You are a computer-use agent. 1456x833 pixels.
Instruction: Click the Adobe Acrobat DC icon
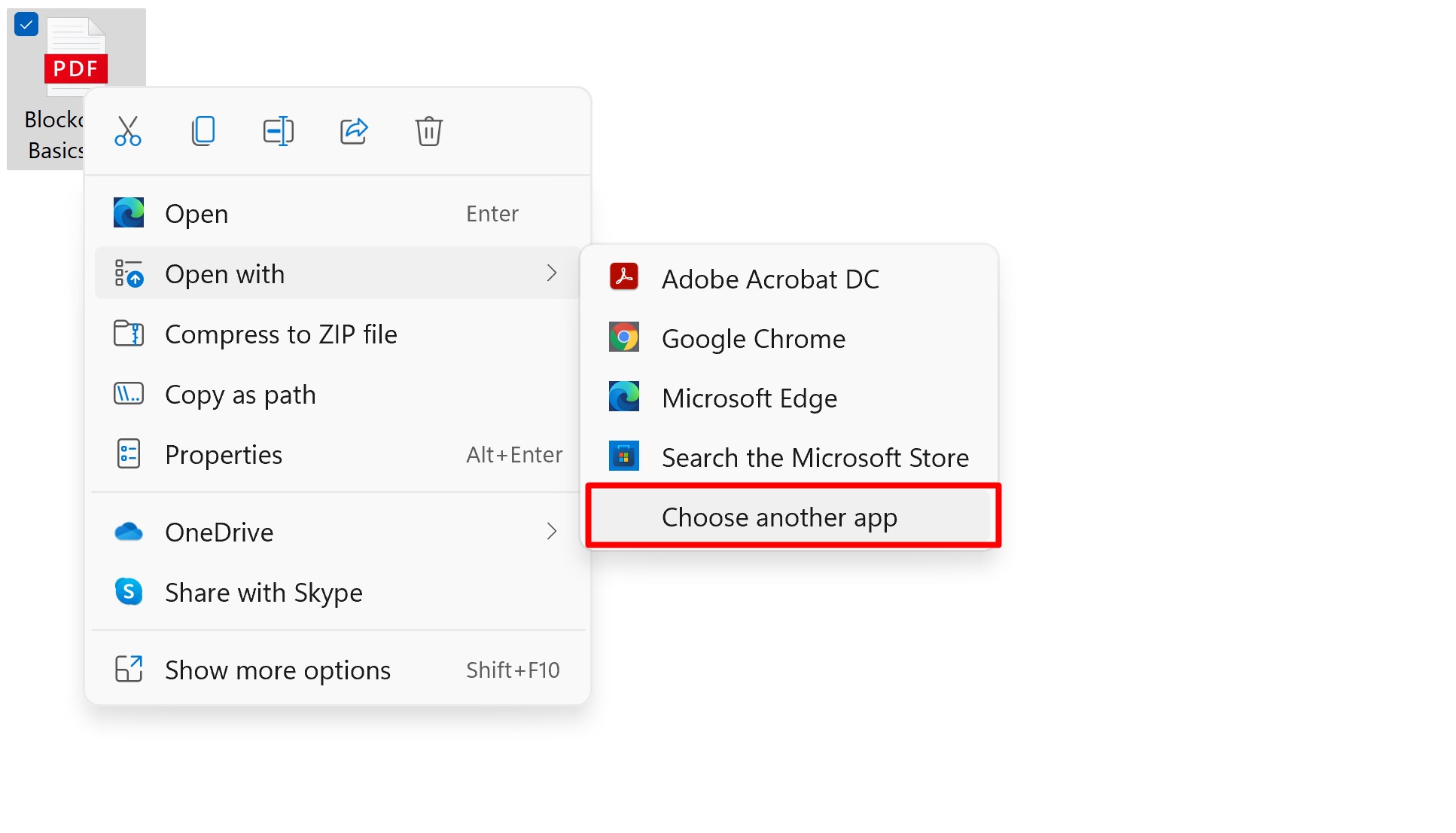click(x=623, y=277)
